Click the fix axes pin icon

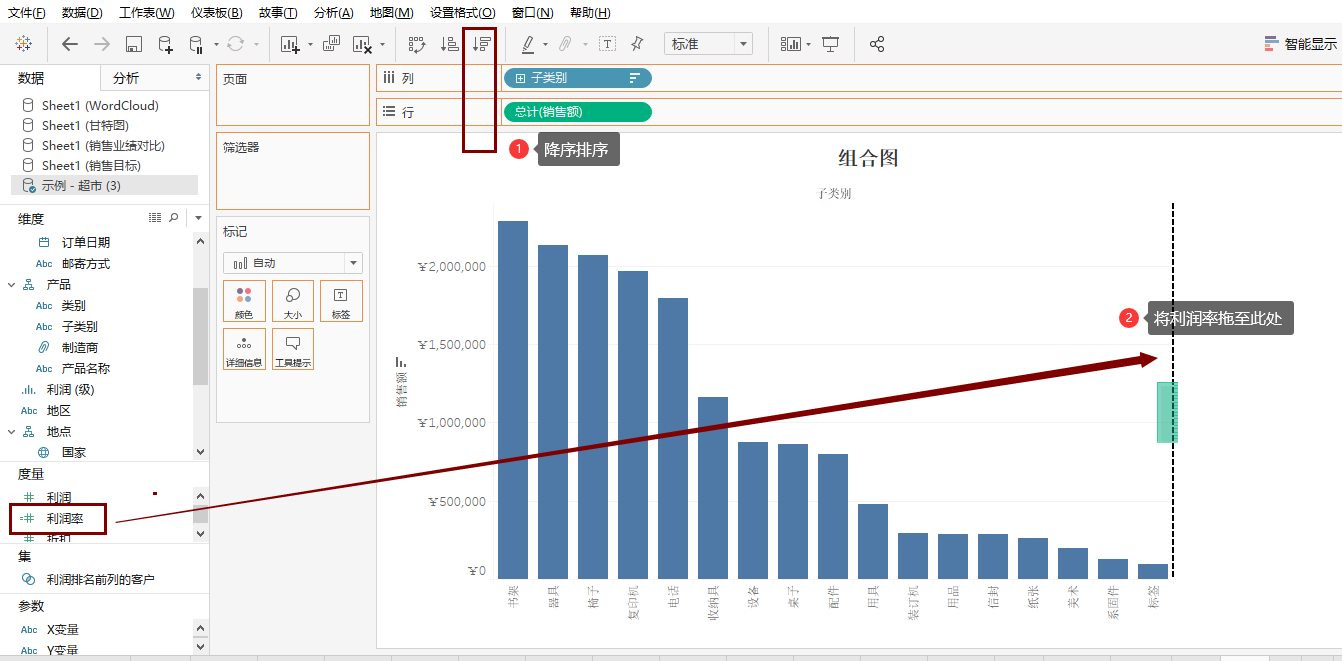coord(637,44)
